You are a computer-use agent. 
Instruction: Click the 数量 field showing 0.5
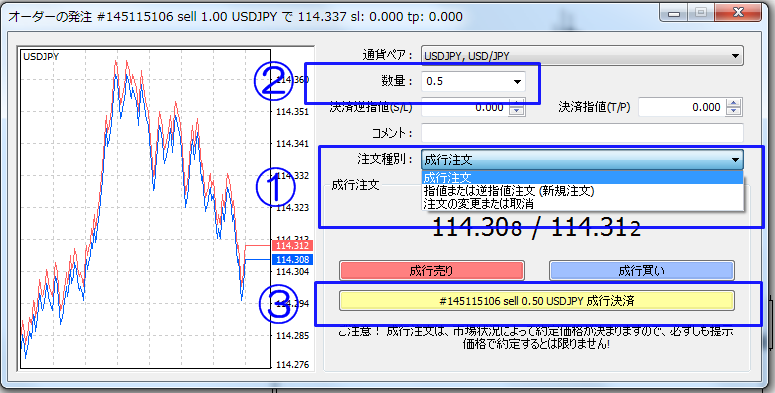click(467, 82)
